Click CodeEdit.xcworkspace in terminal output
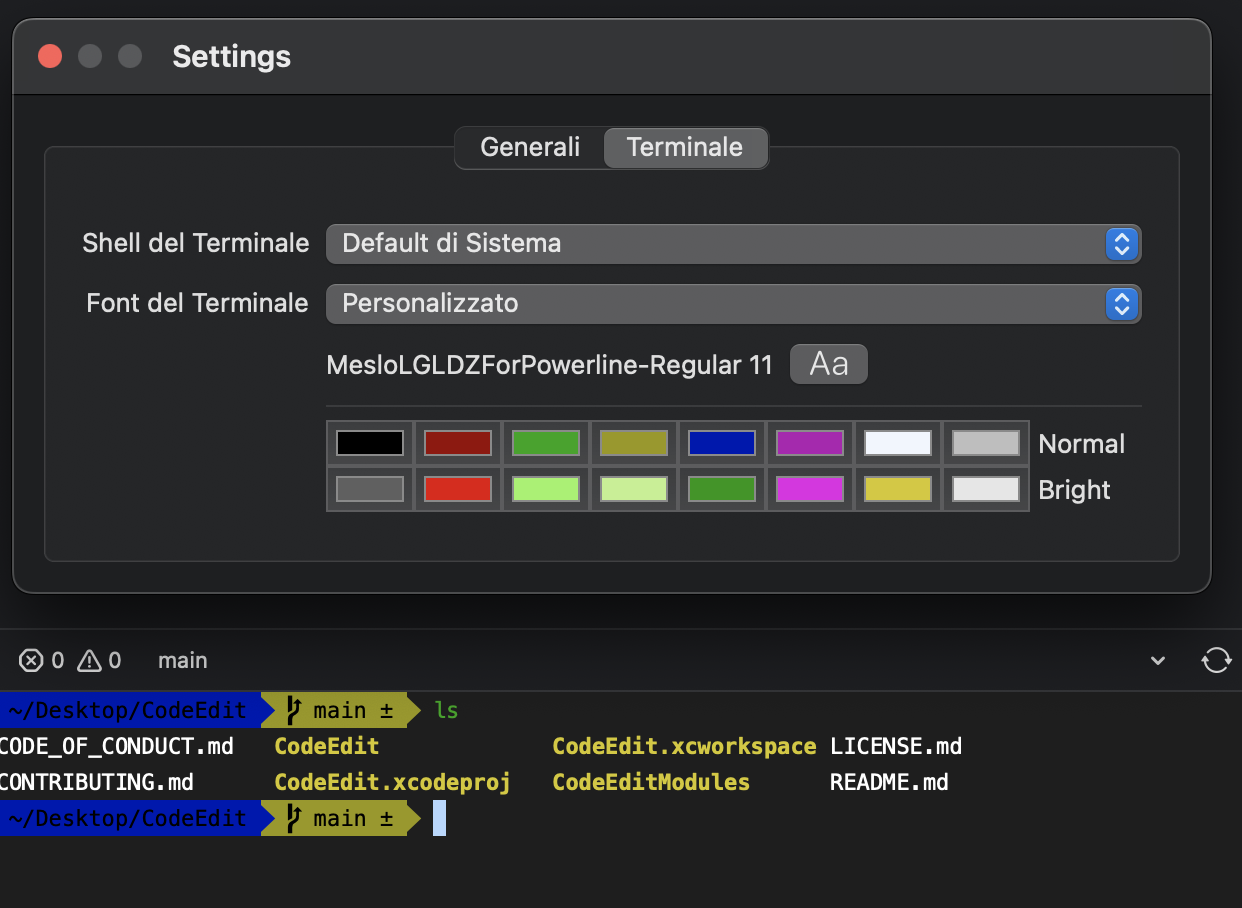The image size is (1242, 908). coord(685,746)
